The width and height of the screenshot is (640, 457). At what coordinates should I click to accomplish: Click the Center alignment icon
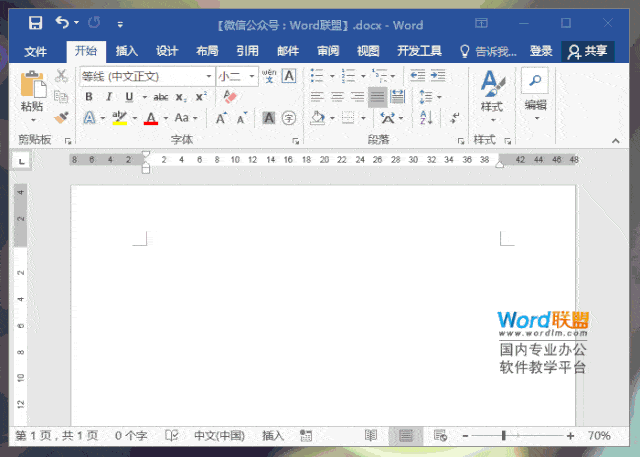click(x=337, y=97)
